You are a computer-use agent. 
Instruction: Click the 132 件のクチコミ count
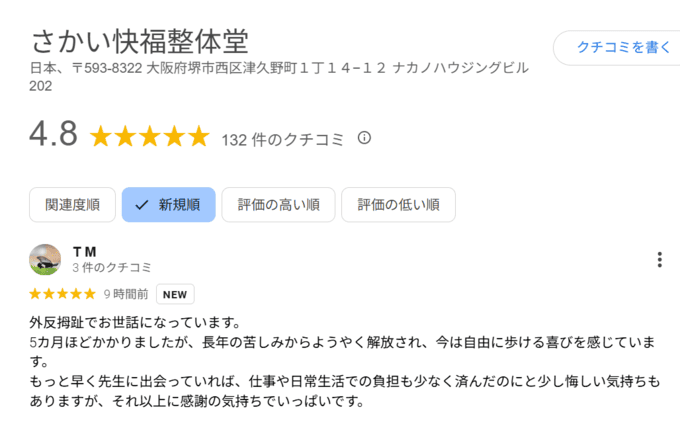[282, 140]
